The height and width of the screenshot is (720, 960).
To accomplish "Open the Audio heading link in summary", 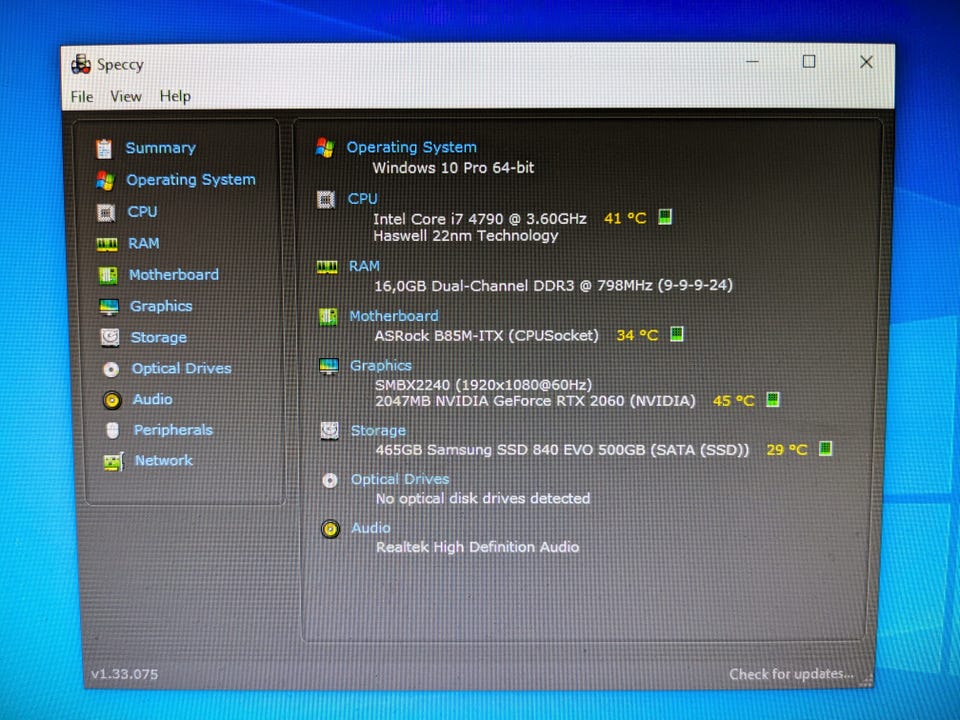I will (370, 528).
